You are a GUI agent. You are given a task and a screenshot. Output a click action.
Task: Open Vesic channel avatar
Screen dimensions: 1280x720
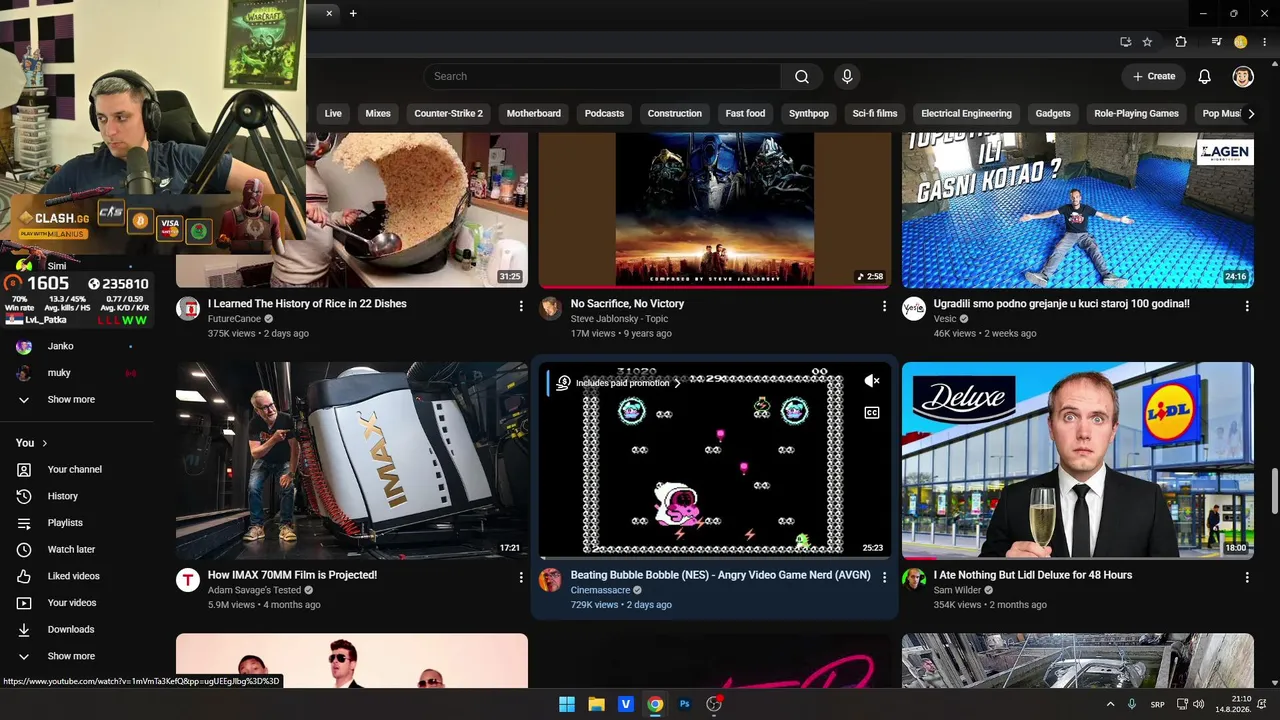914,308
